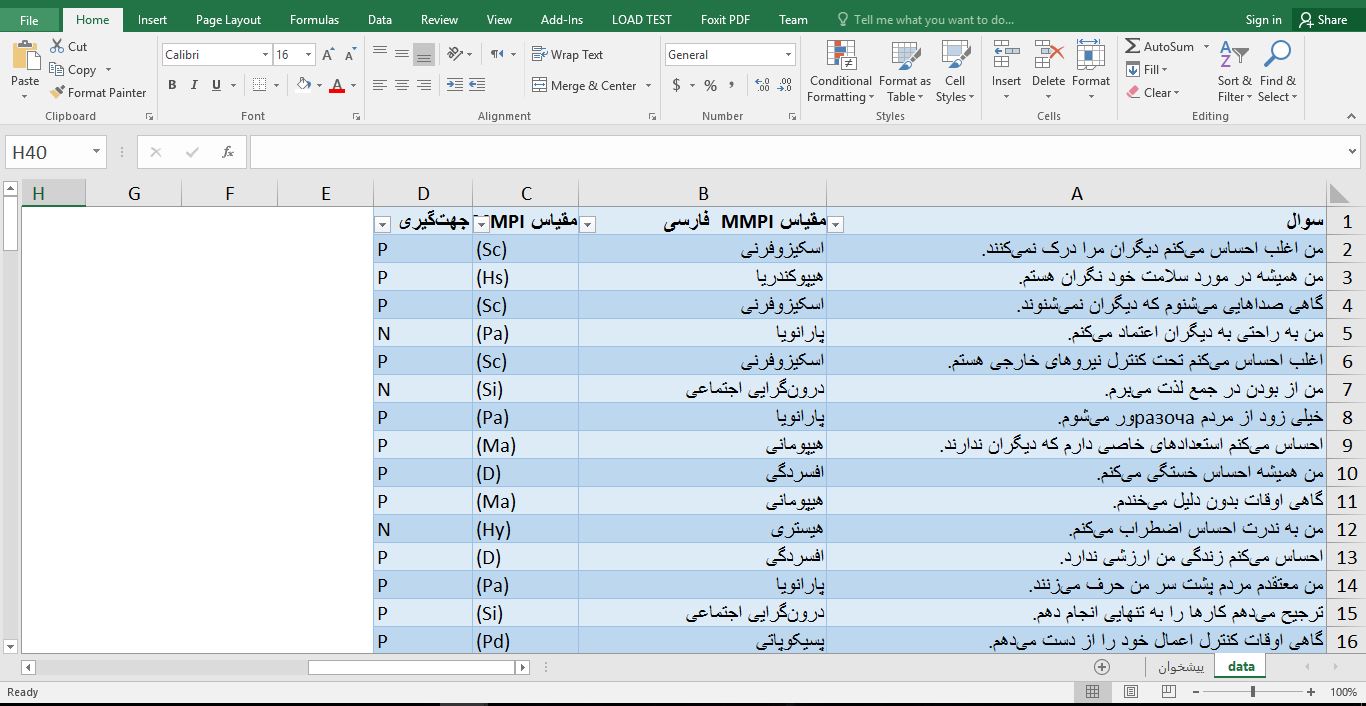Apply the Fill Color bucket

304,85
